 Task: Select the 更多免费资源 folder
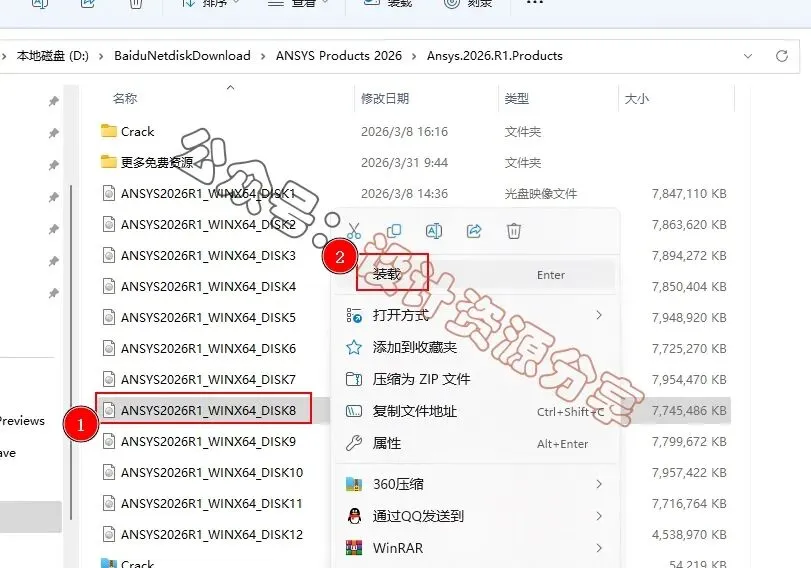(x=147, y=162)
